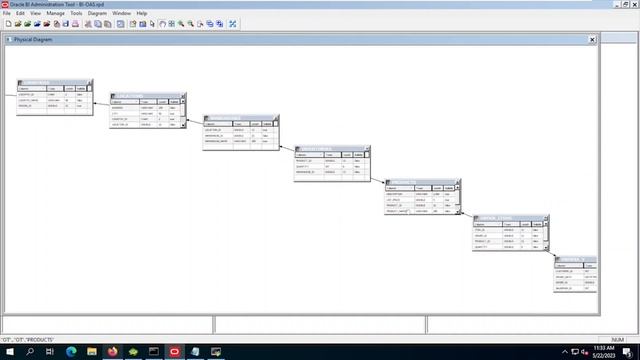Click the pink printer-like toolbar icon

[x=76, y=24]
